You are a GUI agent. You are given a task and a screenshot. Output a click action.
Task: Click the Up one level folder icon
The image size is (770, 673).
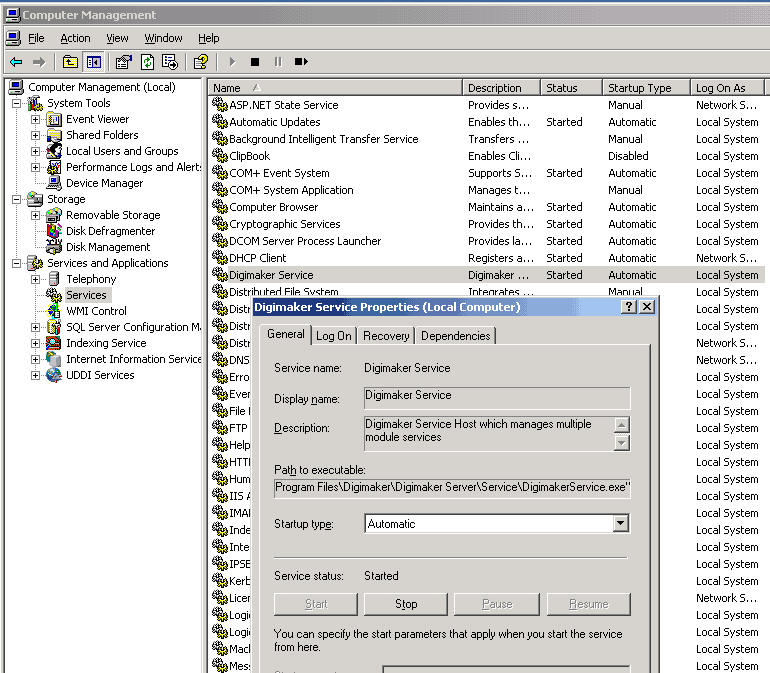click(70, 62)
